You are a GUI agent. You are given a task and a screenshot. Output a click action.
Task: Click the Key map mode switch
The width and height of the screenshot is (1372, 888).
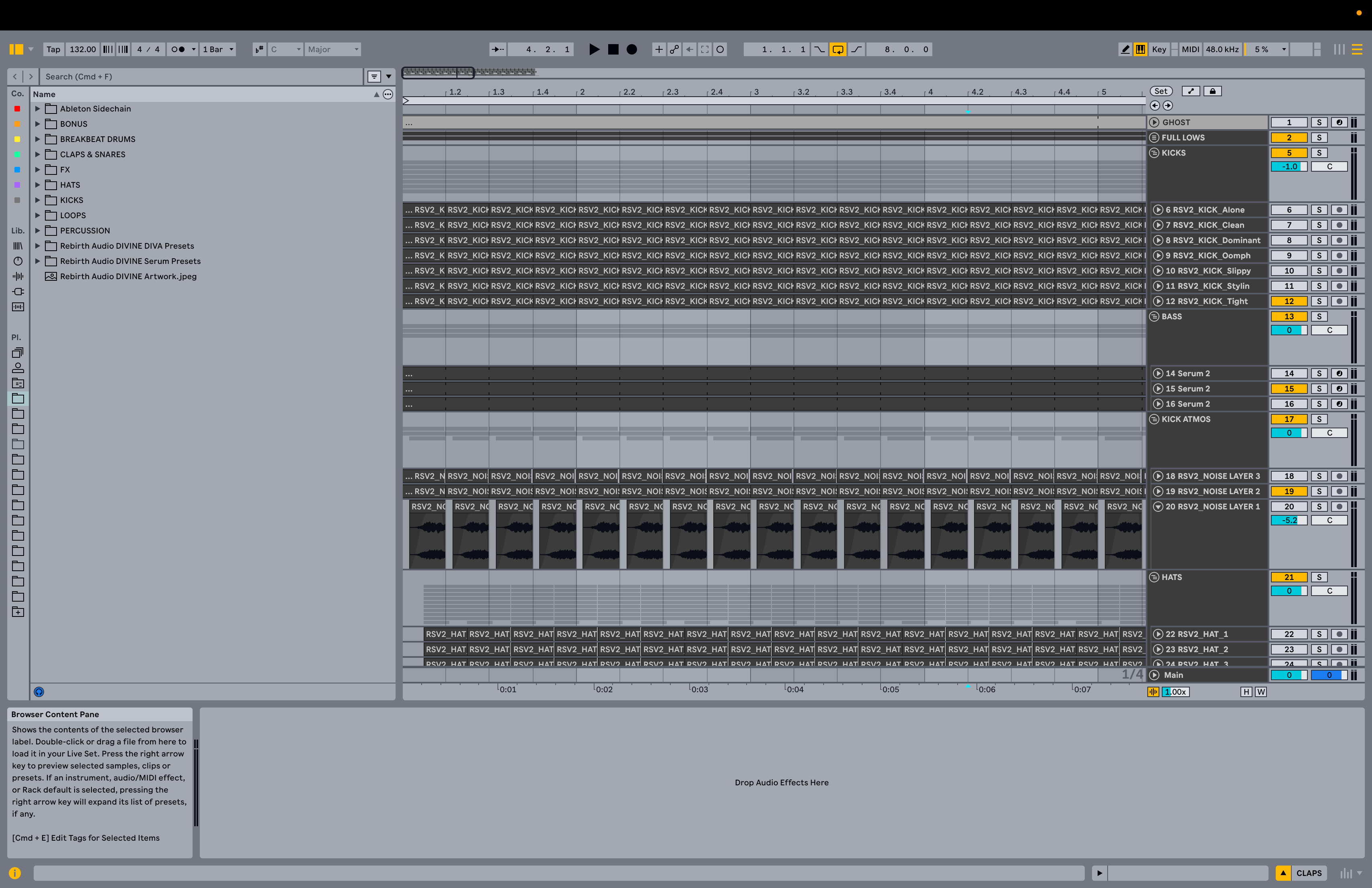pos(1159,50)
